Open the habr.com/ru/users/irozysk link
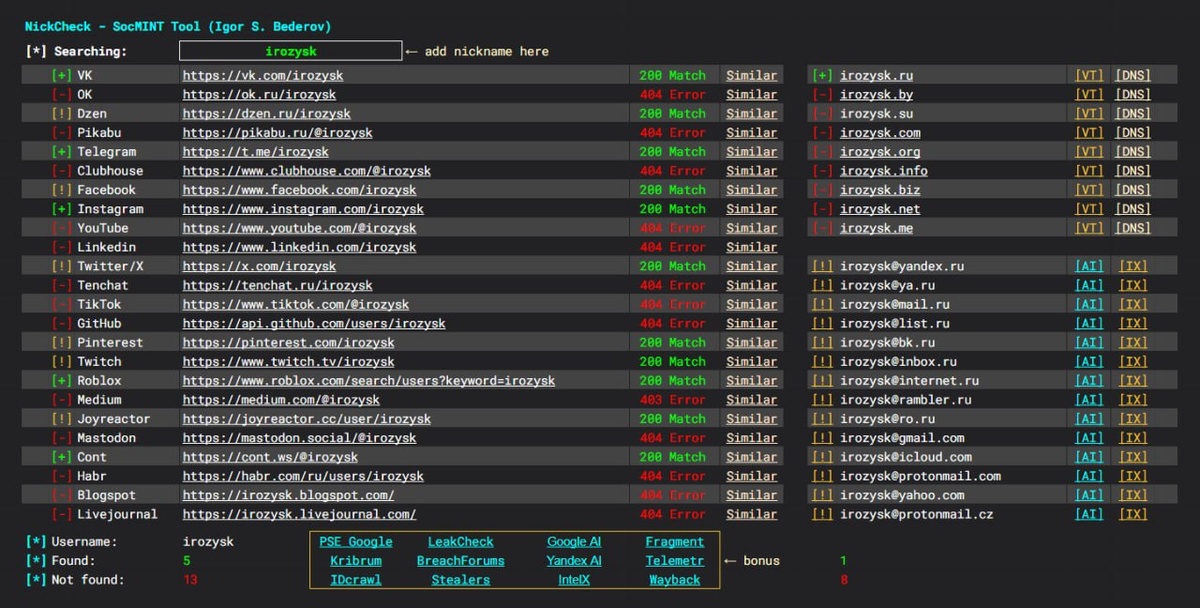The width and height of the screenshot is (1200, 608). [x=303, y=476]
